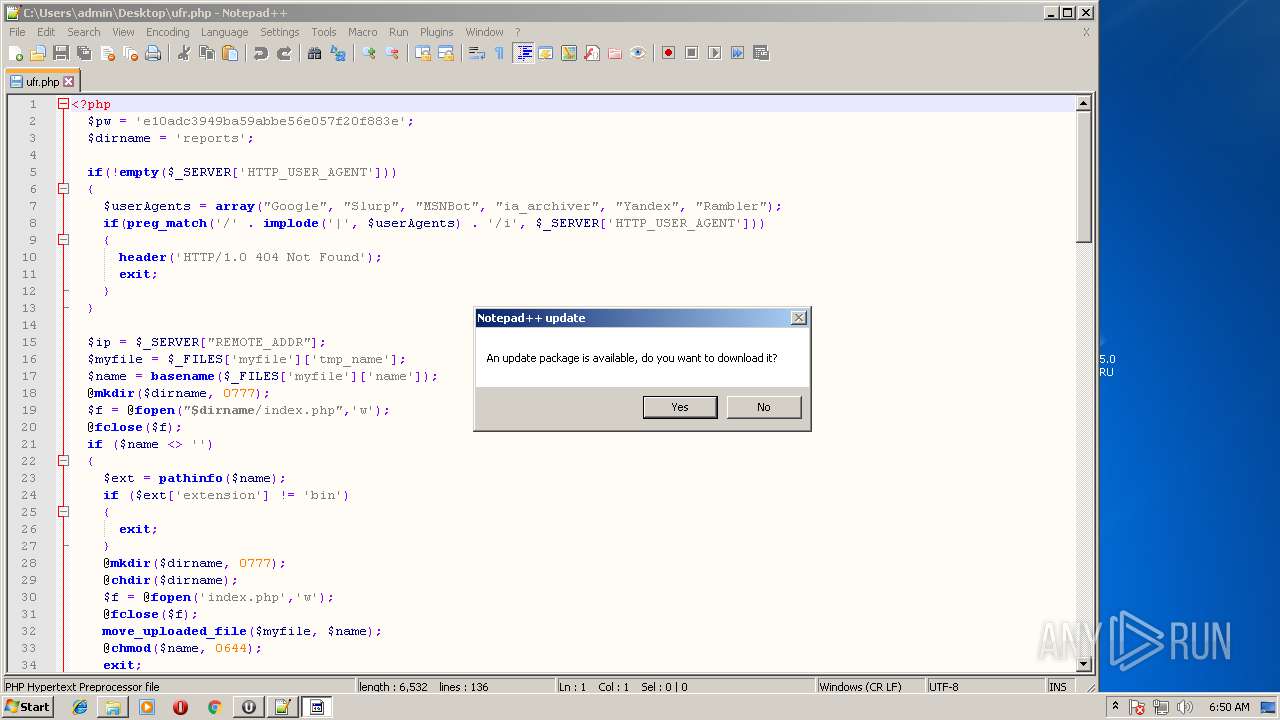
Task: Close the ufr.php tab with its red X
Action: 69,82
